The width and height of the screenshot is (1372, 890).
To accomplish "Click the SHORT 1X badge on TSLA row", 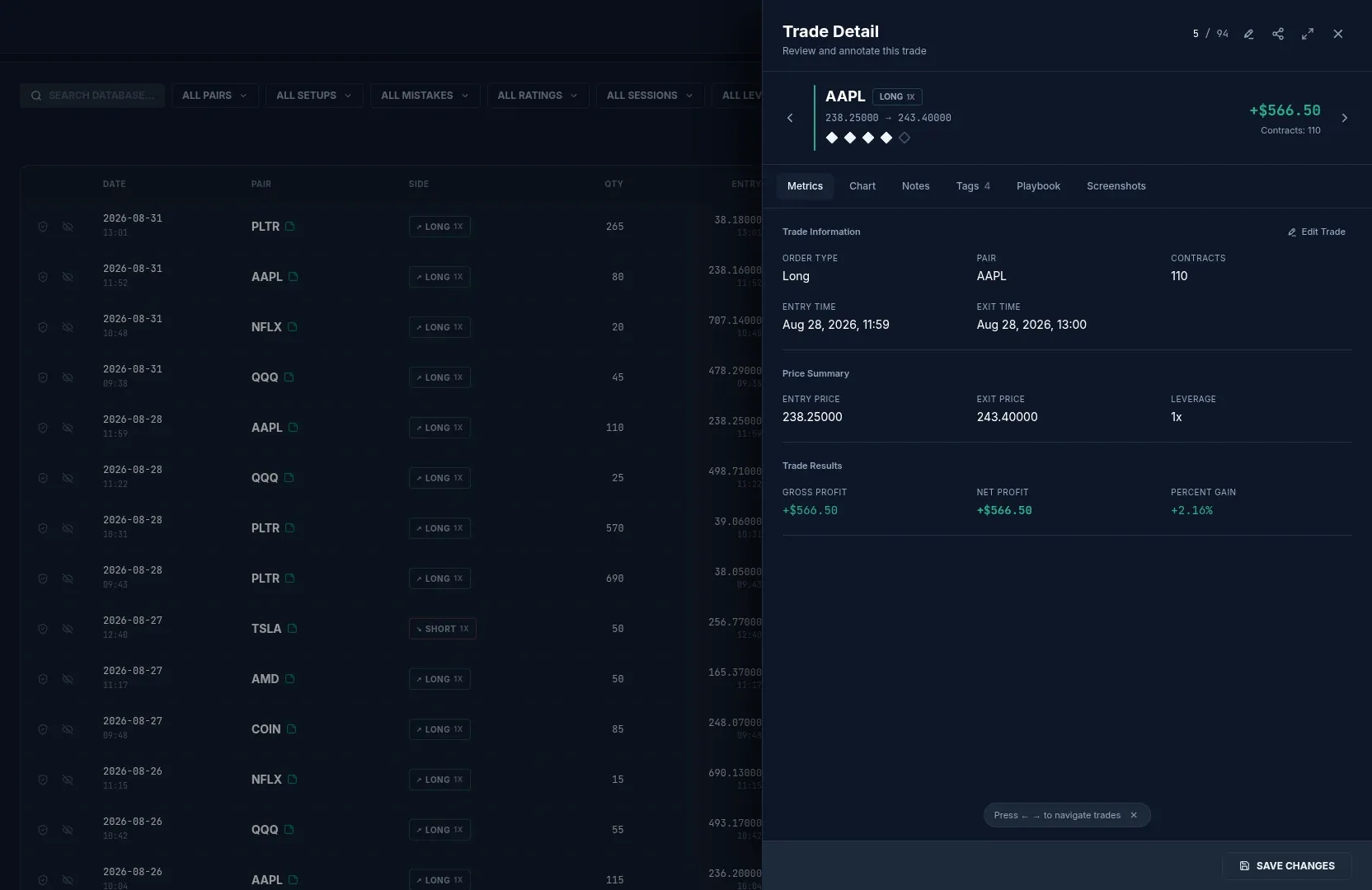I will 443,629.
